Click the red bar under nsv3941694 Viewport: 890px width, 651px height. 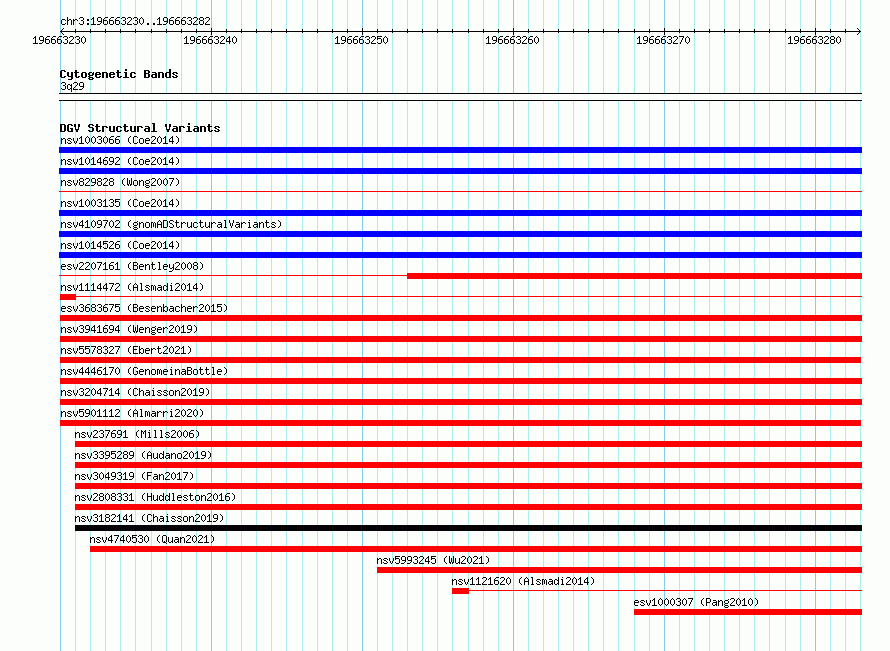tap(460, 339)
